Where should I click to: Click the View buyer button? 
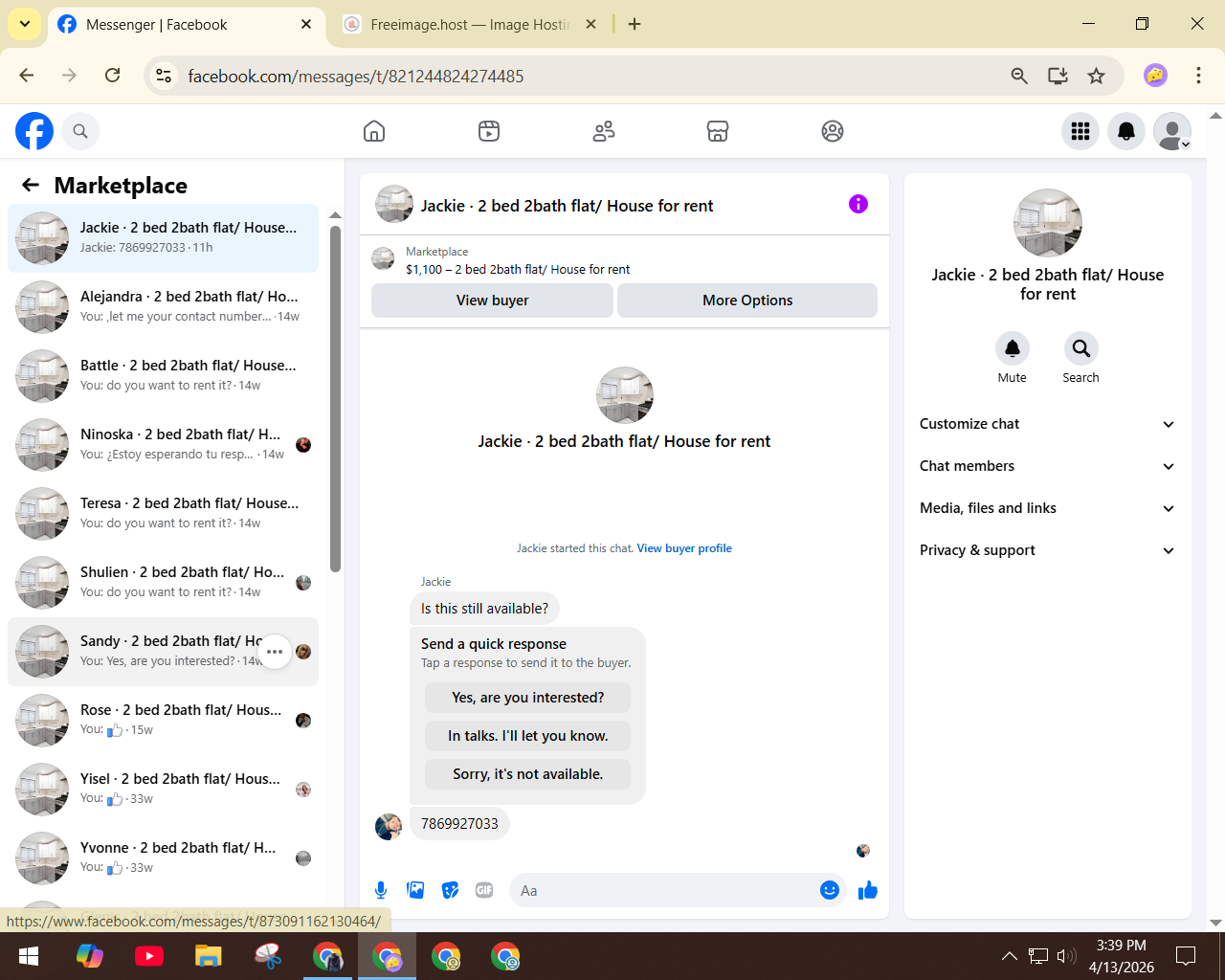[492, 301]
